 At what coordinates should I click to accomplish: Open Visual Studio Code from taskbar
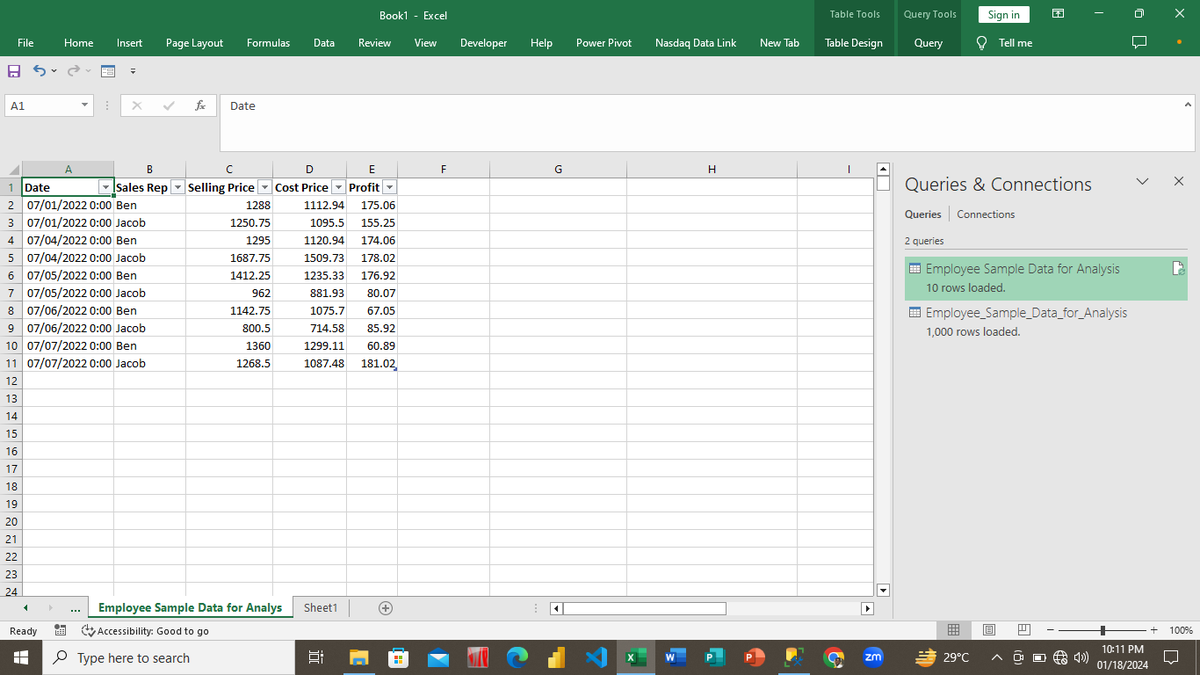[x=596, y=658]
